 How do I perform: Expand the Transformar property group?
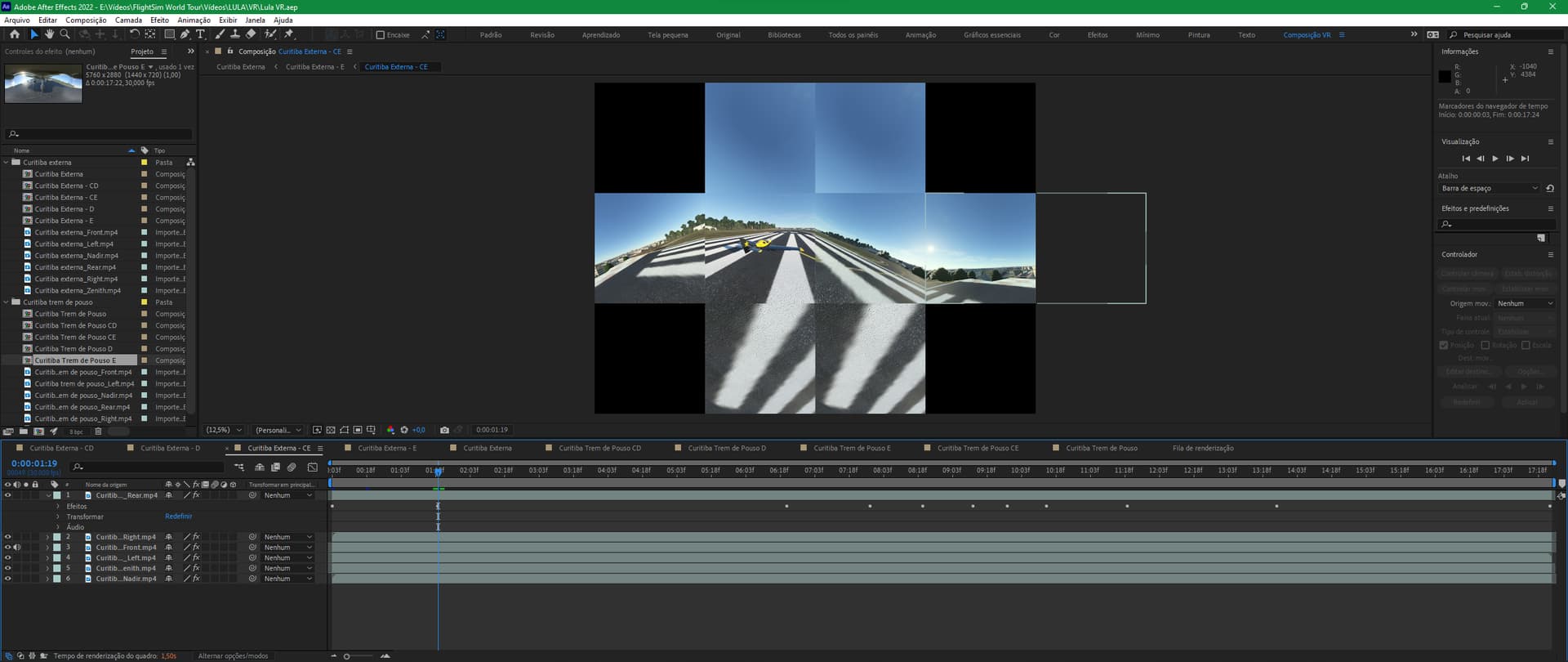tap(58, 517)
